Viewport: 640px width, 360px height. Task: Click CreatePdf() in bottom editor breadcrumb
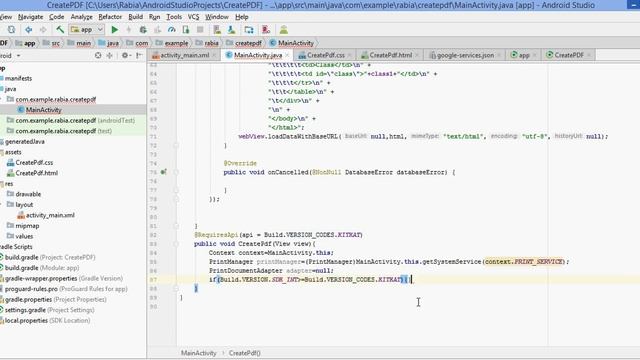[x=244, y=353]
